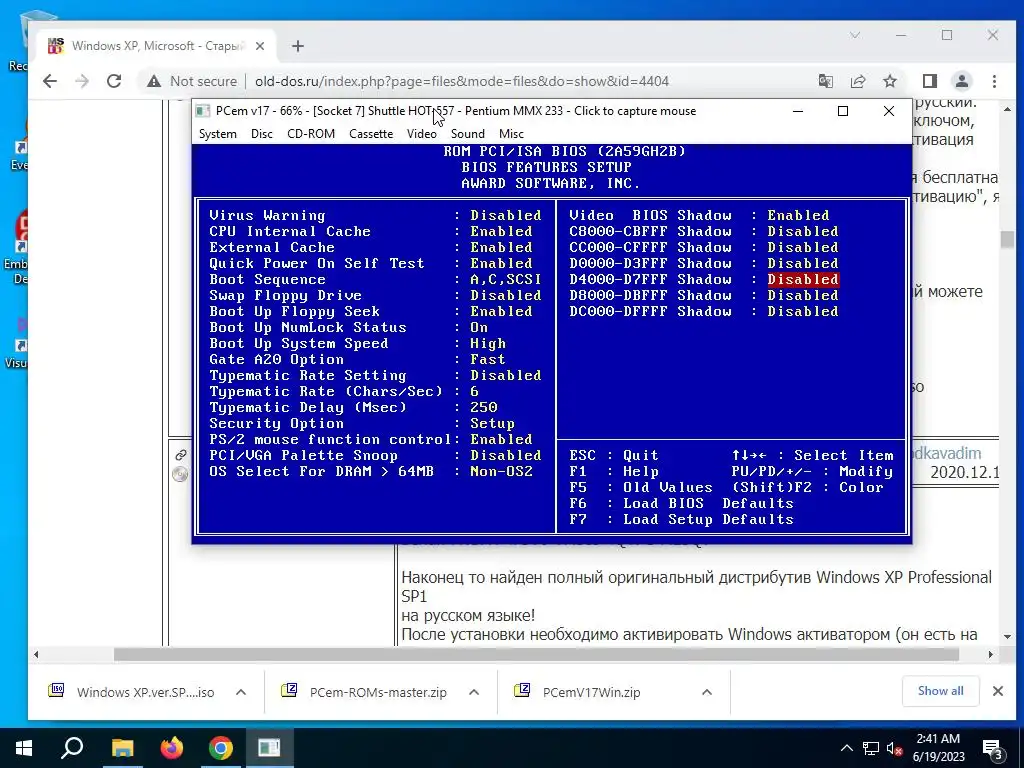Expand options for Windows XP iso download

click(x=241, y=692)
